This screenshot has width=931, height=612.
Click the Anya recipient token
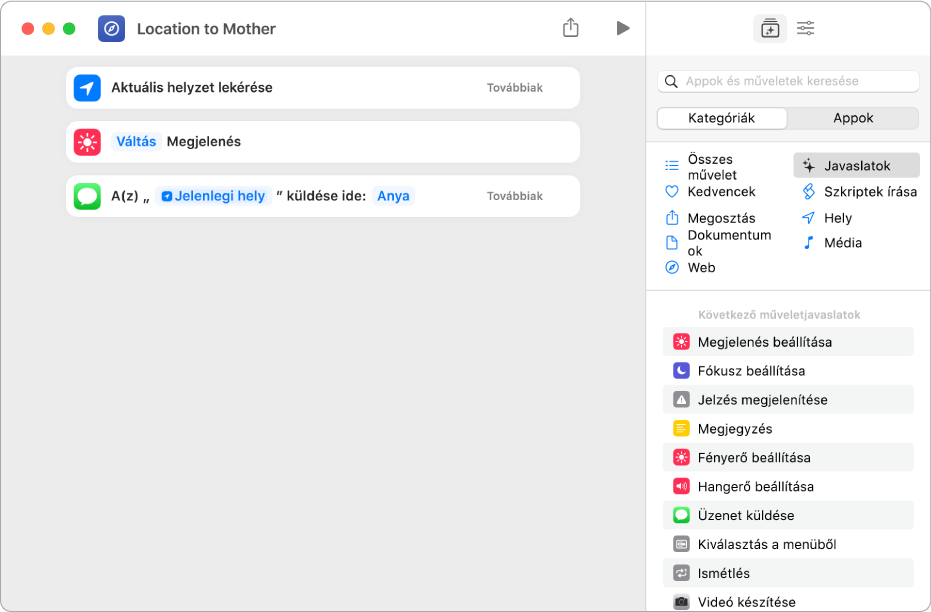click(393, 196)
